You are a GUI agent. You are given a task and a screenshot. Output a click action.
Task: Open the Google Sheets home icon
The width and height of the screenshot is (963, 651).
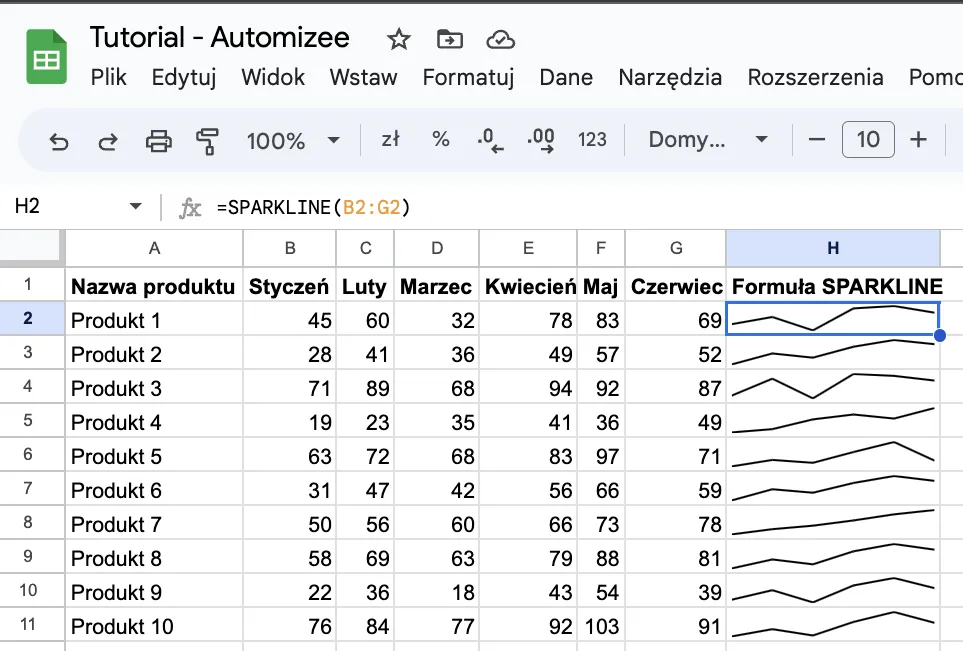coord(47,57)
